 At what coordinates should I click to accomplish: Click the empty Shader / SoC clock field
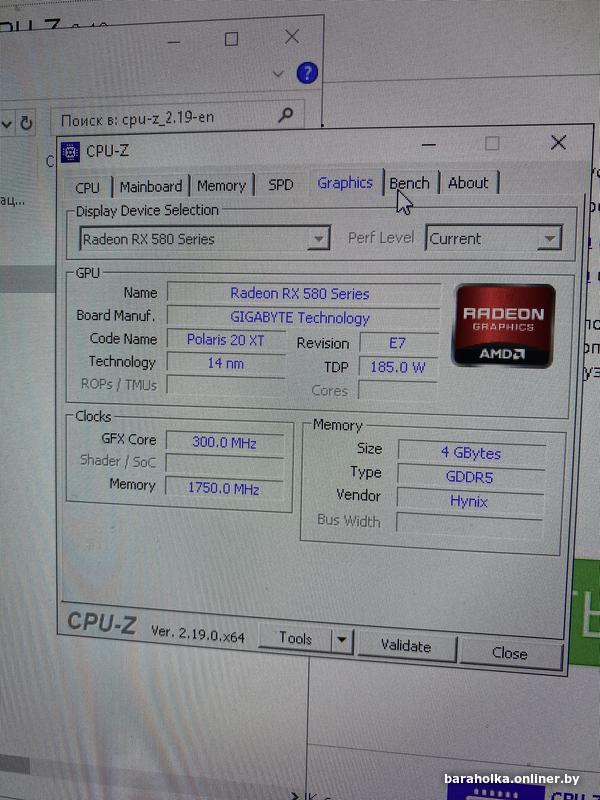point(224,465)
